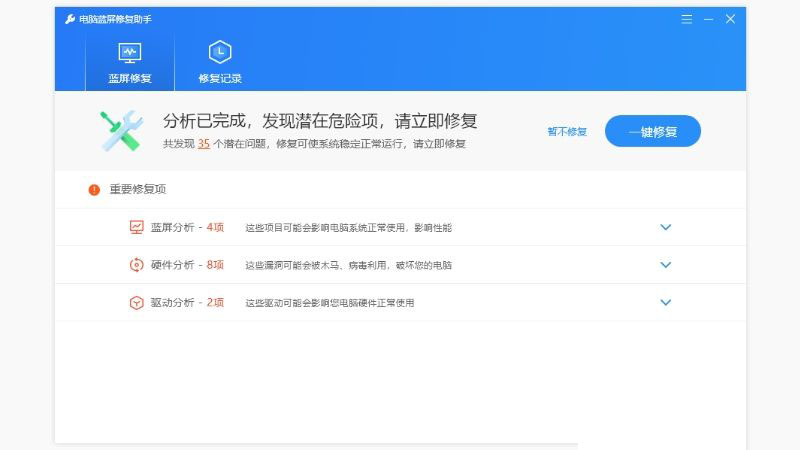Click the underlined 35 issues count

pyautogui.click(x=203, y=144)
